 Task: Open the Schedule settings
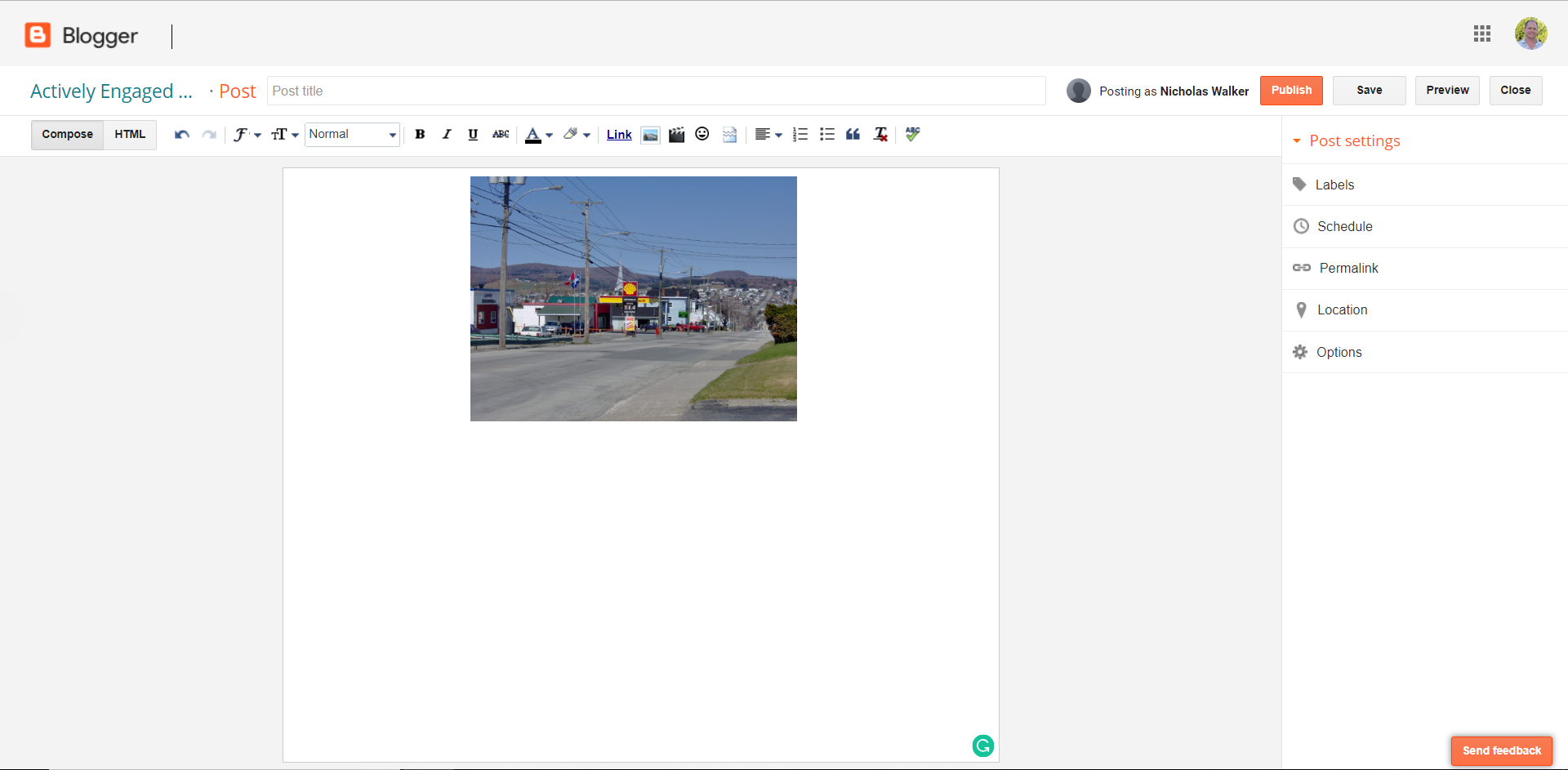pyautogui.click(x=1344, y=226)
